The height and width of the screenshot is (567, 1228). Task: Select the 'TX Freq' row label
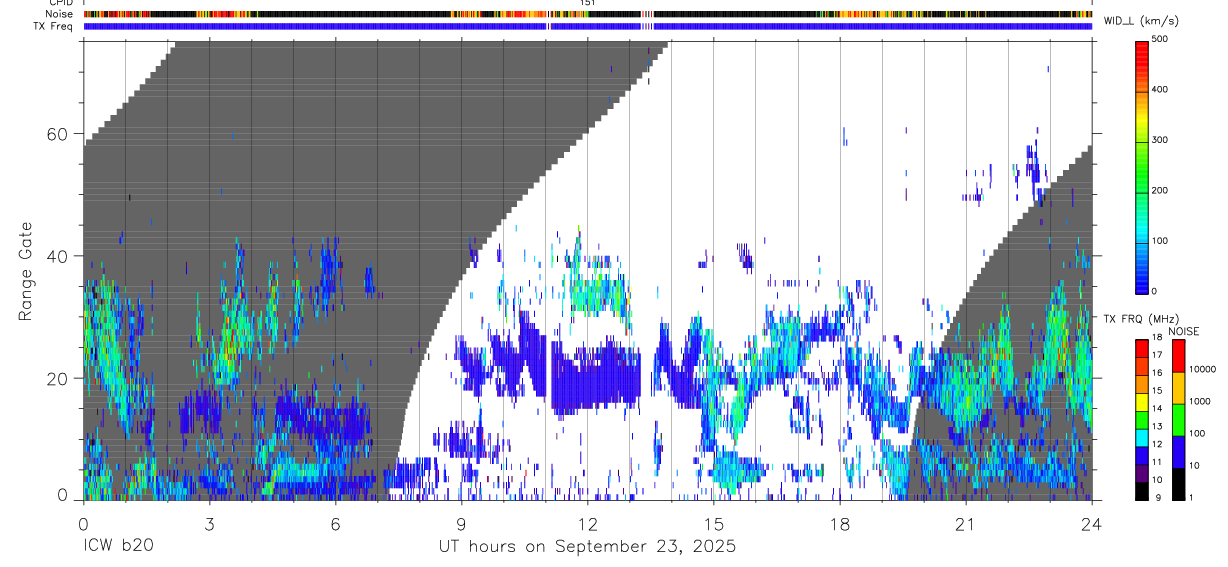pos(52,26)
